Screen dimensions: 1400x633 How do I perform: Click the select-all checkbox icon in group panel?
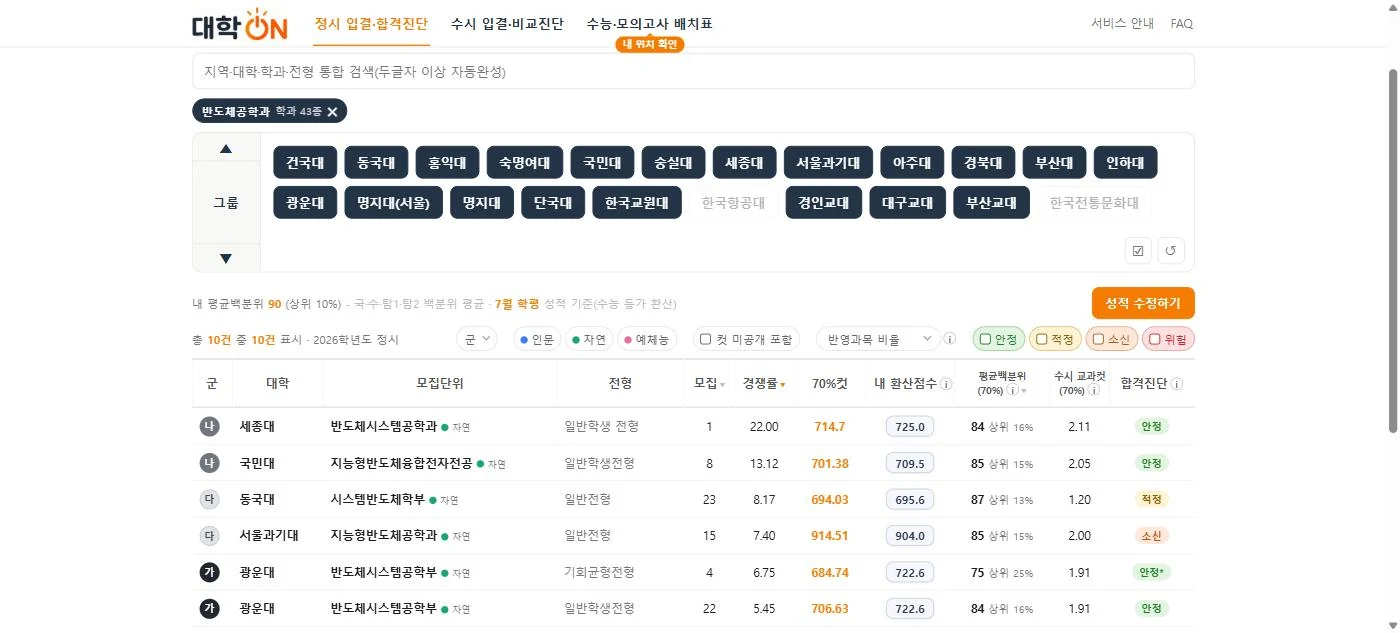1138,250
